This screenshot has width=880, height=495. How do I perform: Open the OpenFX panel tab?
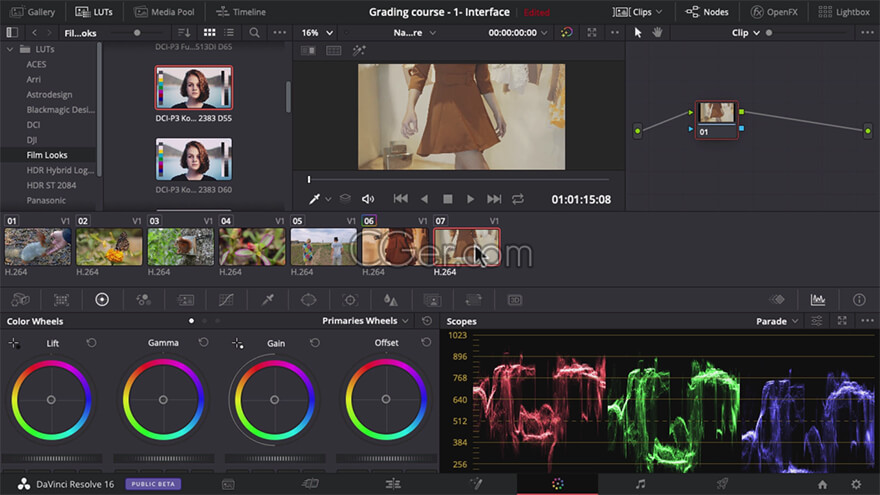click(x=774, y=12)
